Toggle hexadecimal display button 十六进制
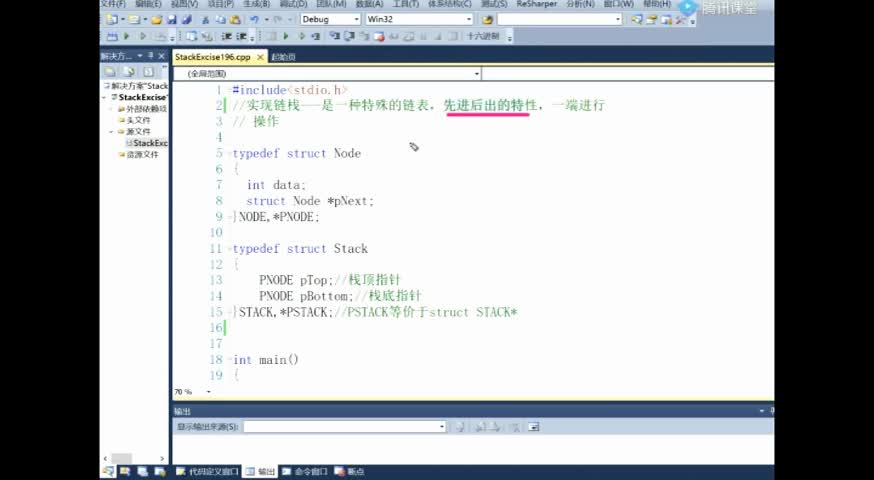This screenshot has height=480, width=874. point(483,36)
